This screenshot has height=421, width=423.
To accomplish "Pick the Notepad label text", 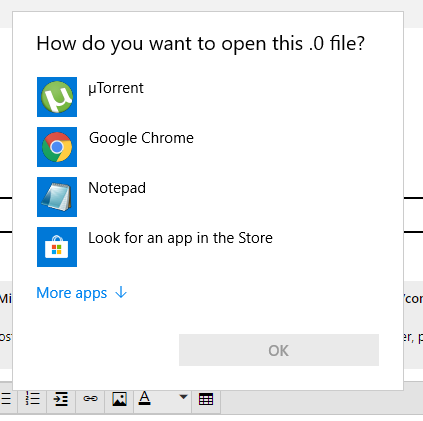I will [117, 188].
